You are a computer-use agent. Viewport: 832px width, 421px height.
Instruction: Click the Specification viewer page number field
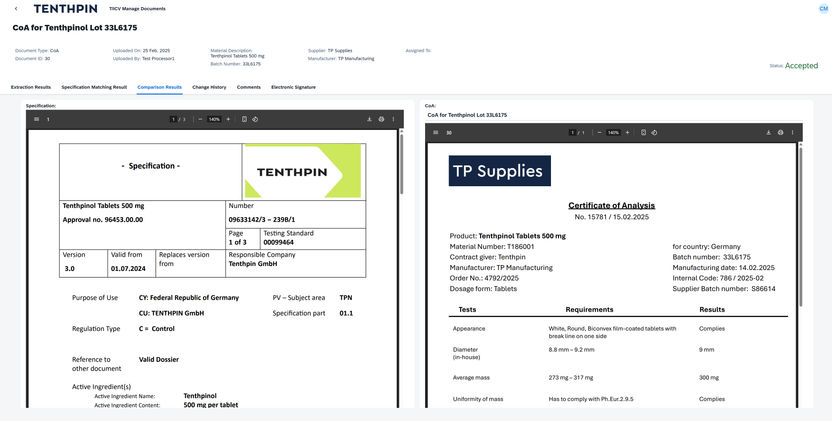click(x=173, y=119)
